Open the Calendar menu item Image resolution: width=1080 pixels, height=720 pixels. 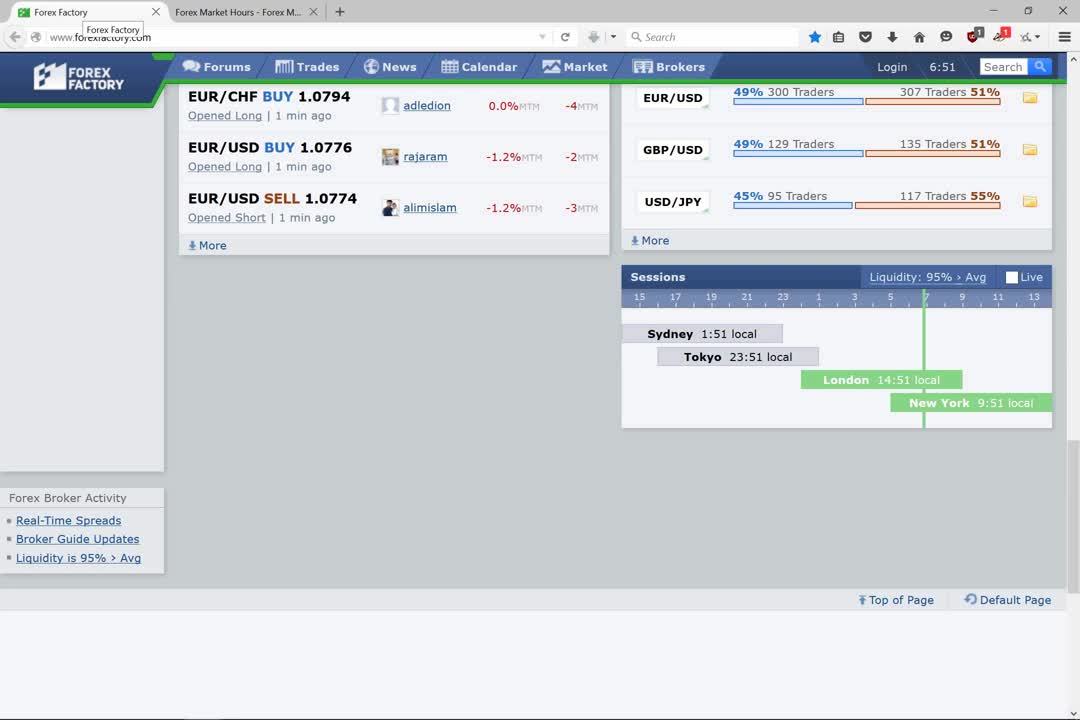(479, 67)
